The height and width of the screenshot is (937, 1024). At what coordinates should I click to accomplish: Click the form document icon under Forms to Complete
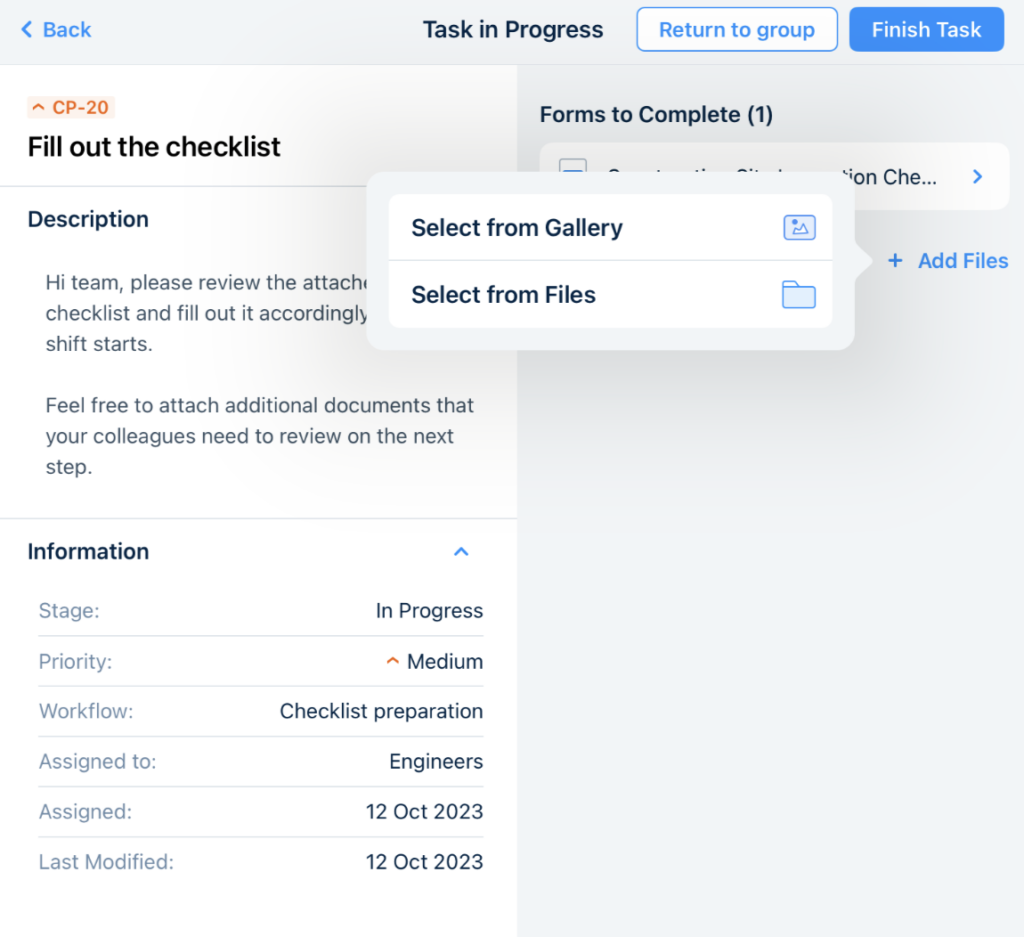click(572, 170)
